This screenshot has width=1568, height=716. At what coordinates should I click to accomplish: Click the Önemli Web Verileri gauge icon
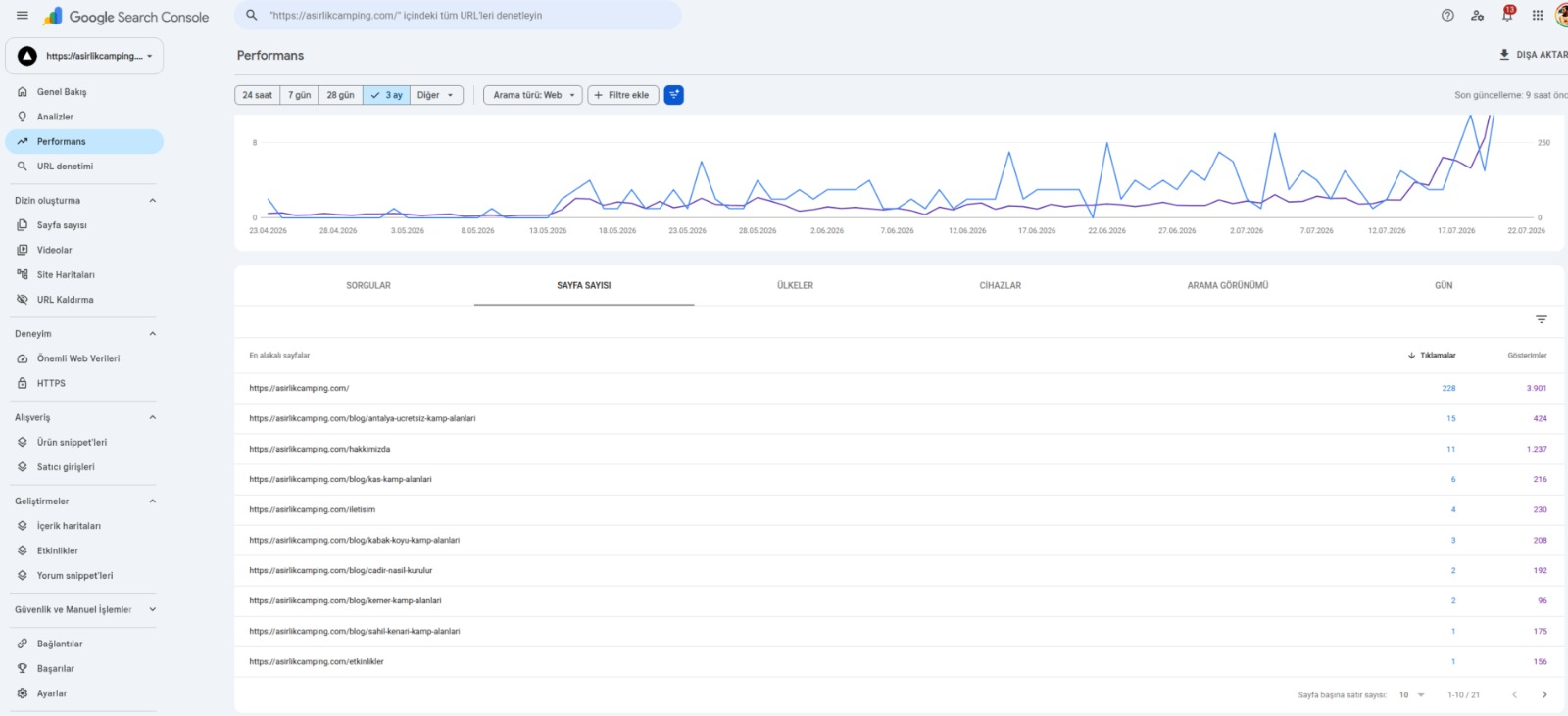click(23, 358)
